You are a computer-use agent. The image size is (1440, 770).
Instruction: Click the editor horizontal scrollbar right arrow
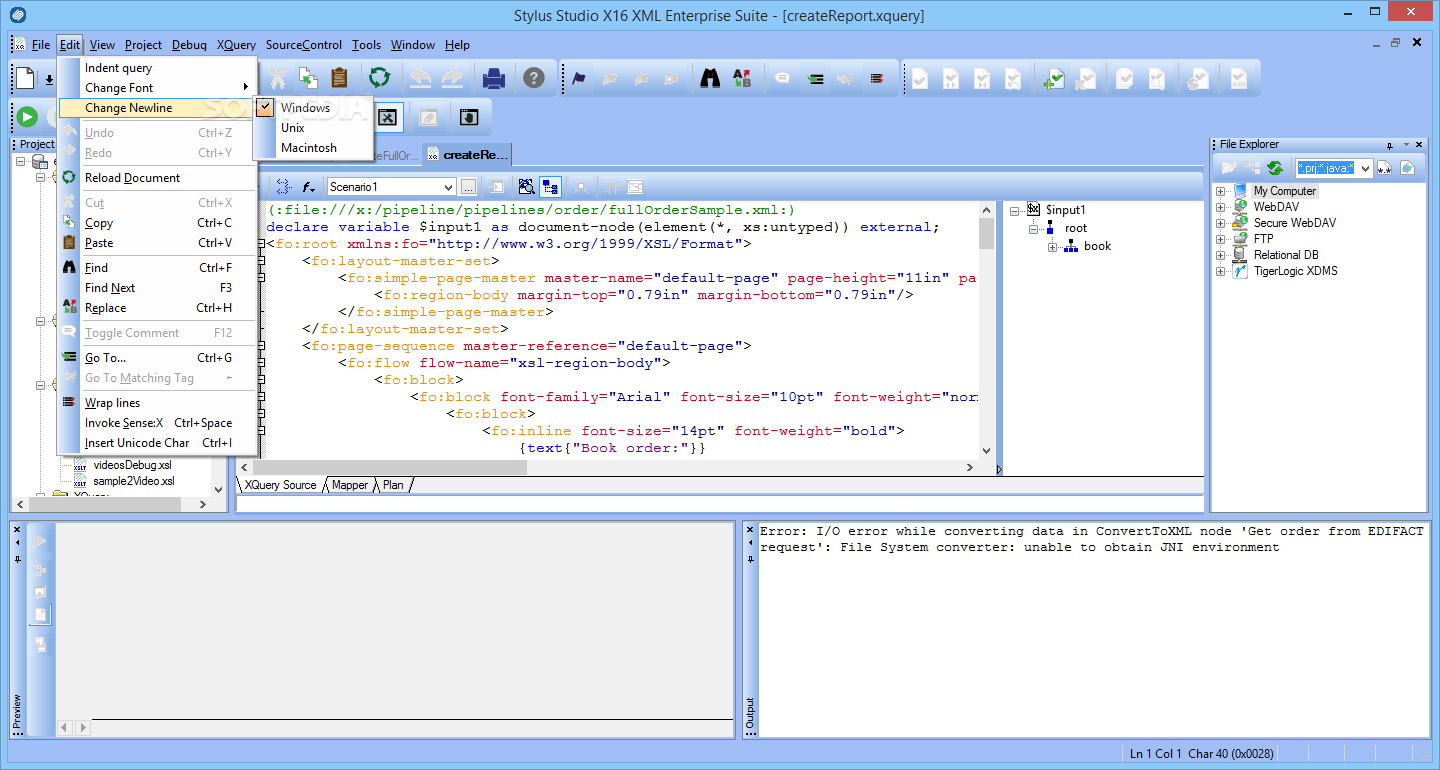coord(968,468)
